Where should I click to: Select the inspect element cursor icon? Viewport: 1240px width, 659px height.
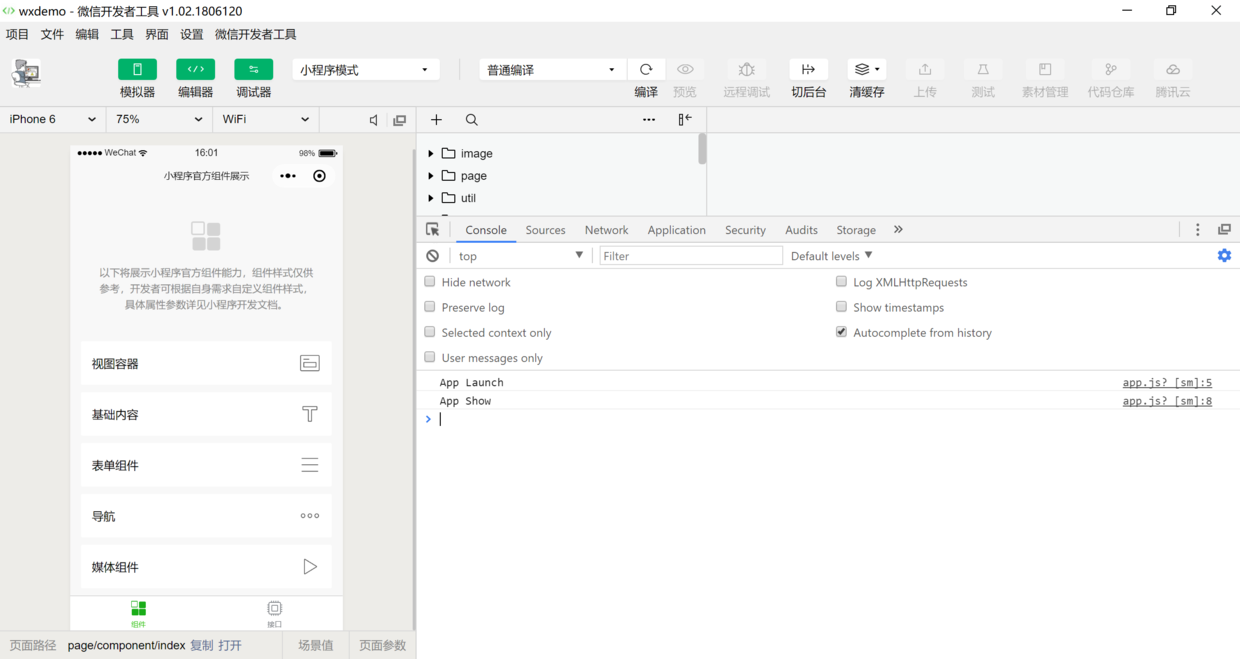click(433, 229)
